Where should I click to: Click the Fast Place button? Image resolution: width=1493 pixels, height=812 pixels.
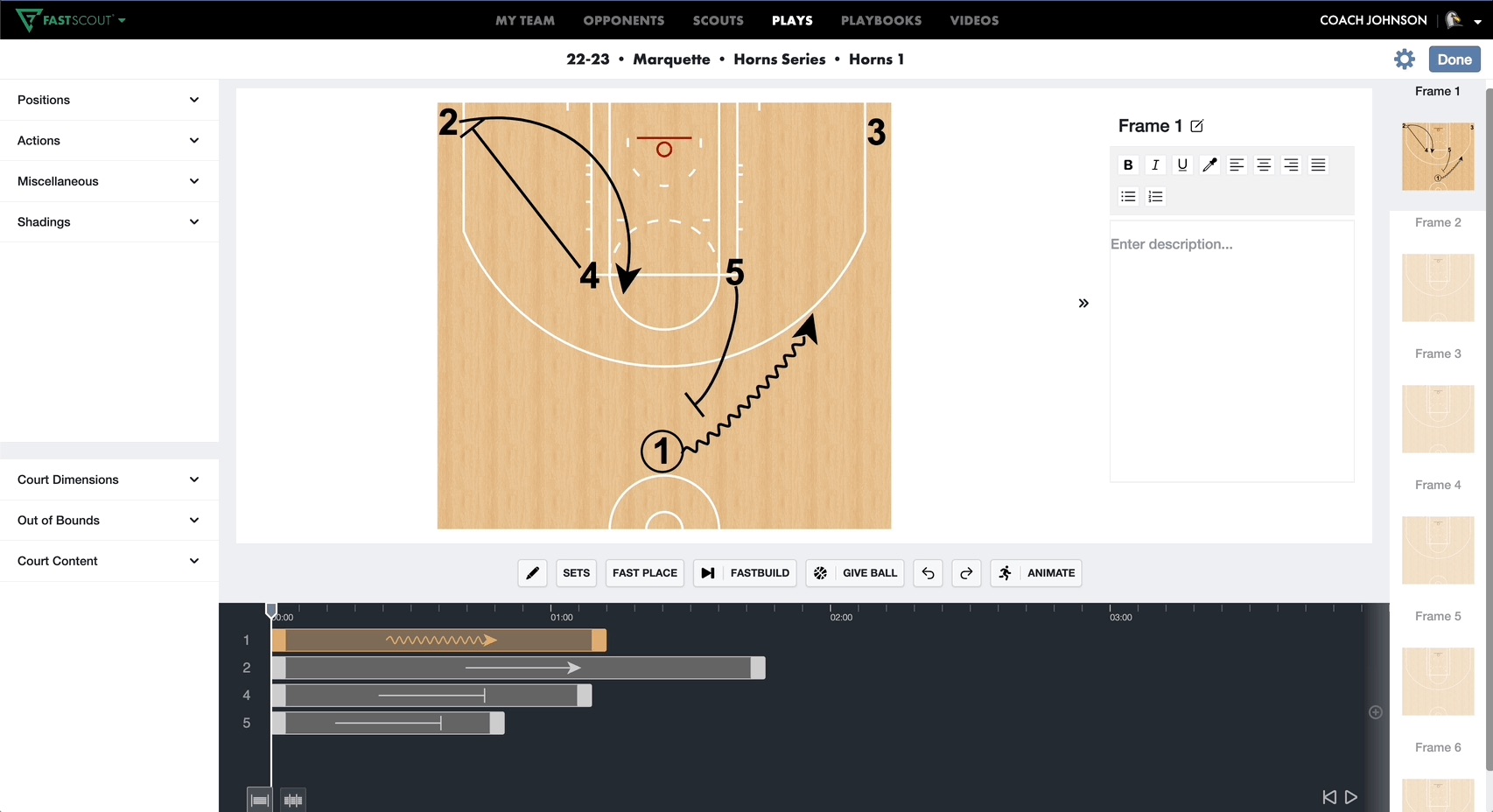click(x=645, y=573)
